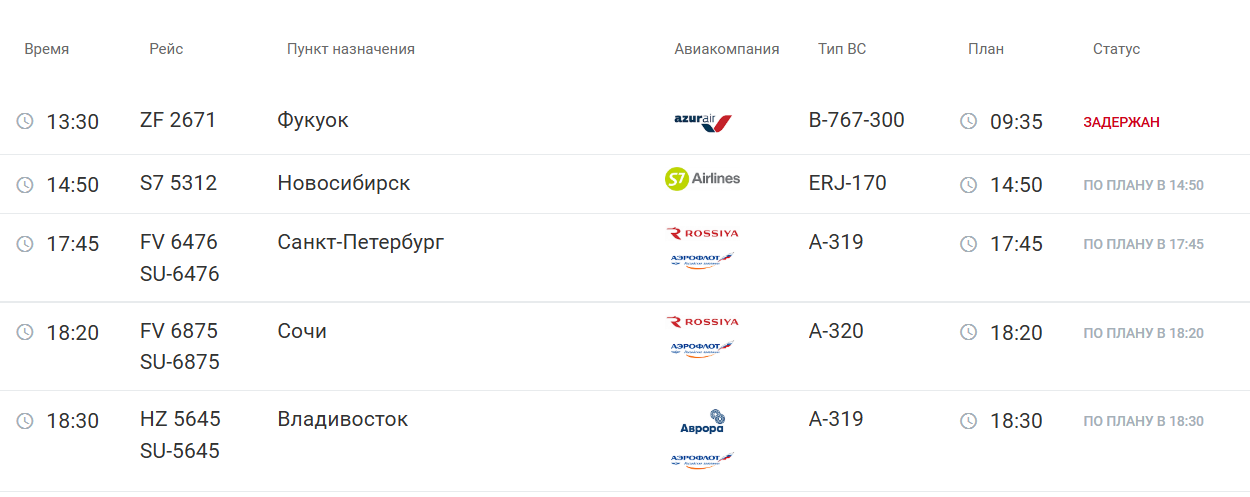Screen dimensions: 1250x497
Task: Click the Статус column header
Action: (x=1116, y=49)
